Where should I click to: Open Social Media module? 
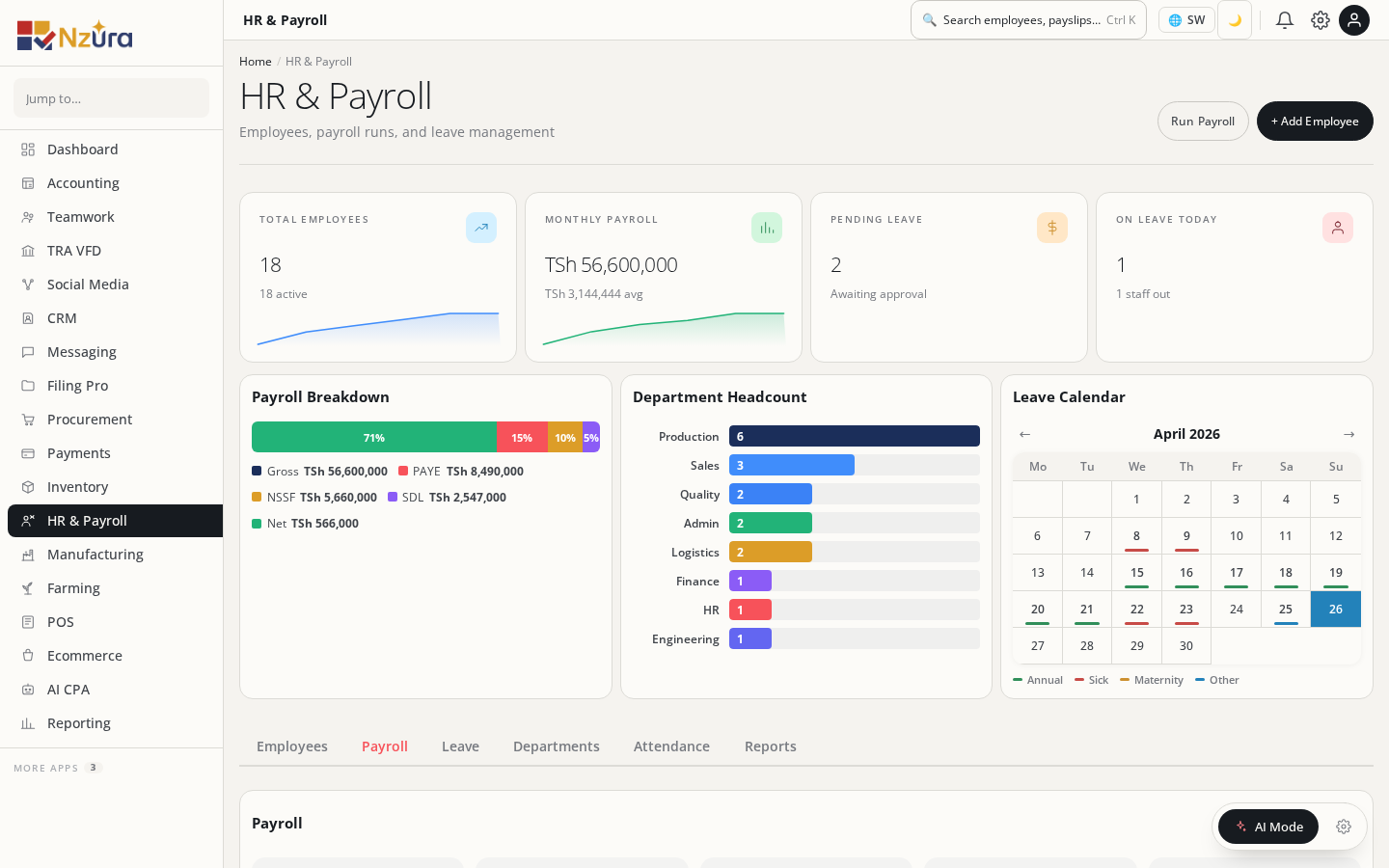pos(115,285)
